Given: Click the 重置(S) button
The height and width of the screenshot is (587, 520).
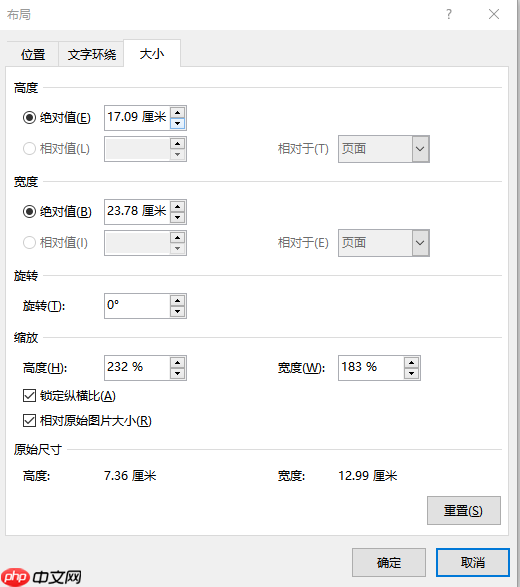Looking at the screenshot, I should (x=463, y=510).
